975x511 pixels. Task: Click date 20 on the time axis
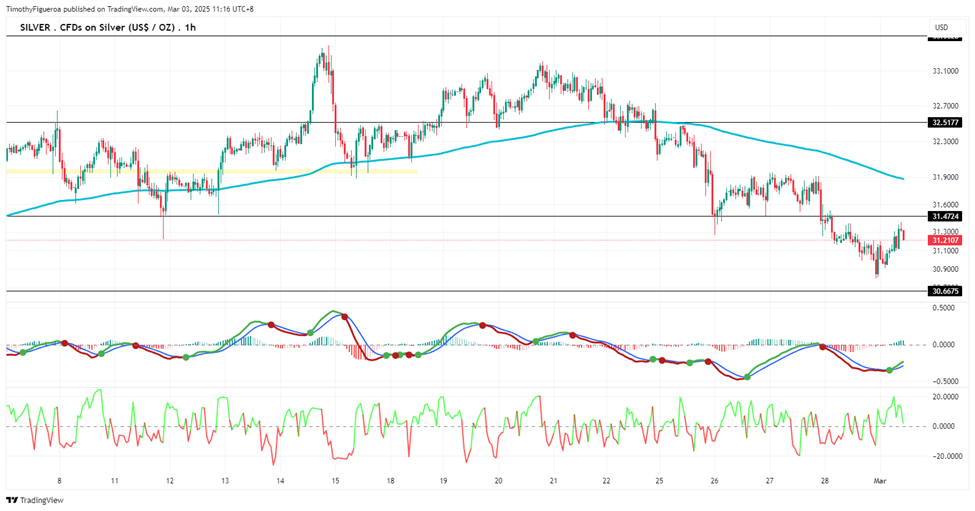point(499,481)
